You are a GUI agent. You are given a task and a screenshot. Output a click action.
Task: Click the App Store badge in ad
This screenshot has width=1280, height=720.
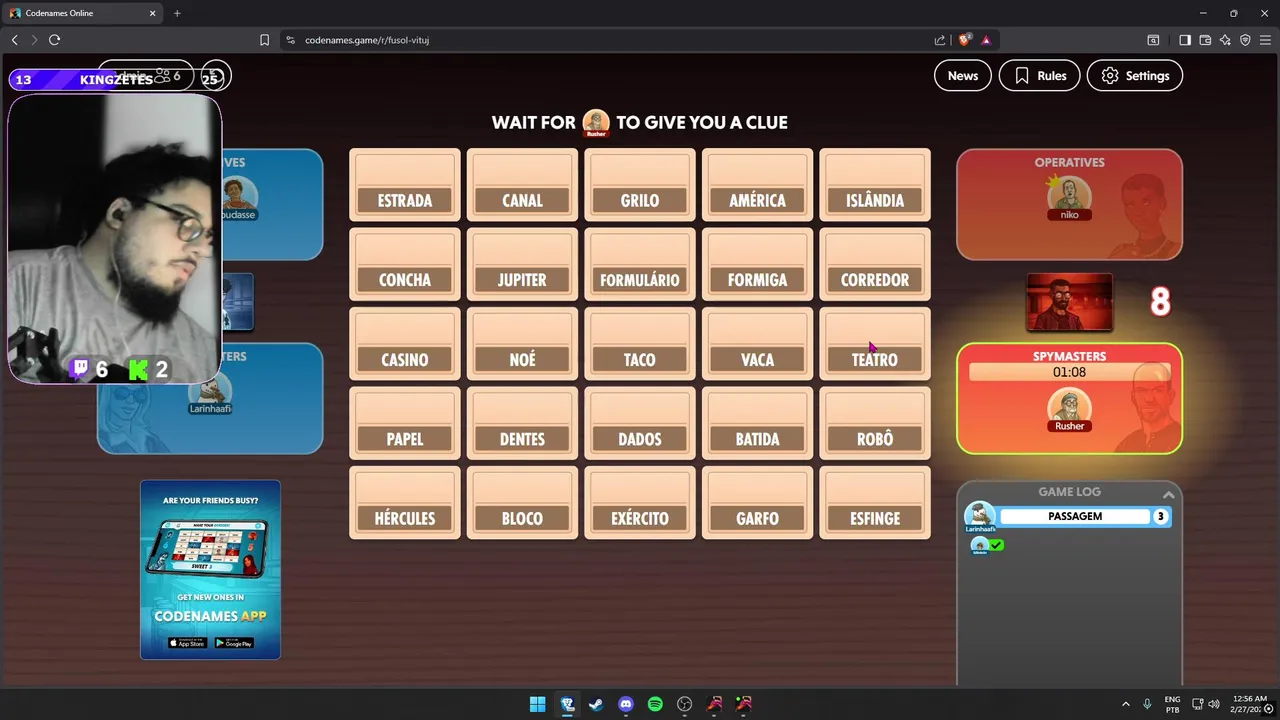click(x=187, y=643)
